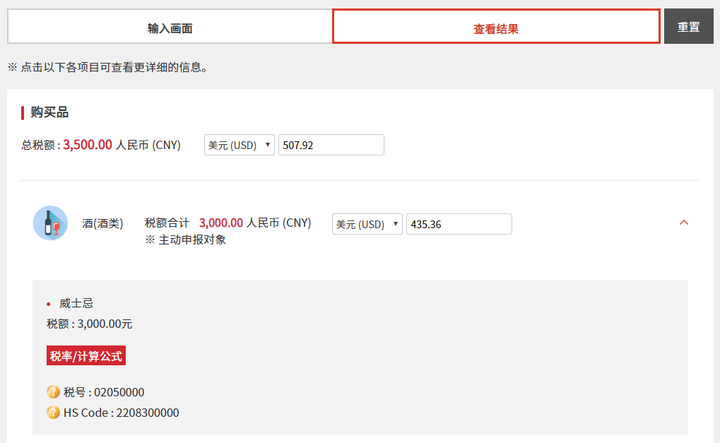The width and height of the screenshot is (720, 443).
Task: Click the 购买品 section heading
Action: tap(50, 112)
